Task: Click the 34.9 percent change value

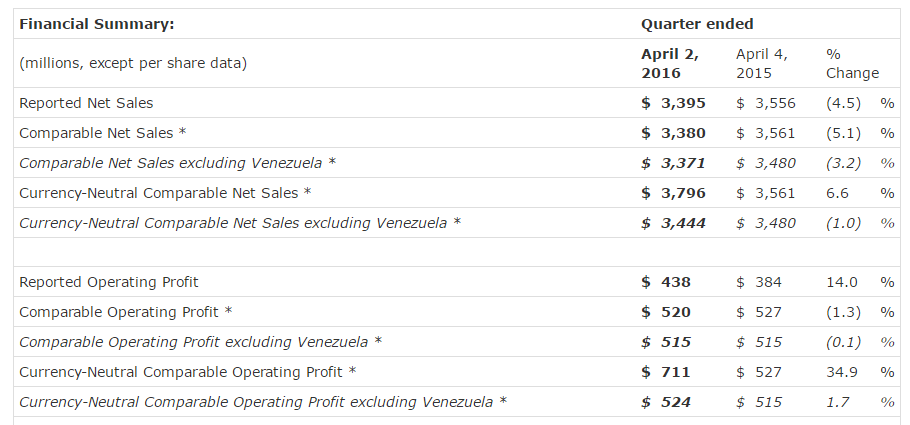Action: pyautogui.click(x=842, y=372)
